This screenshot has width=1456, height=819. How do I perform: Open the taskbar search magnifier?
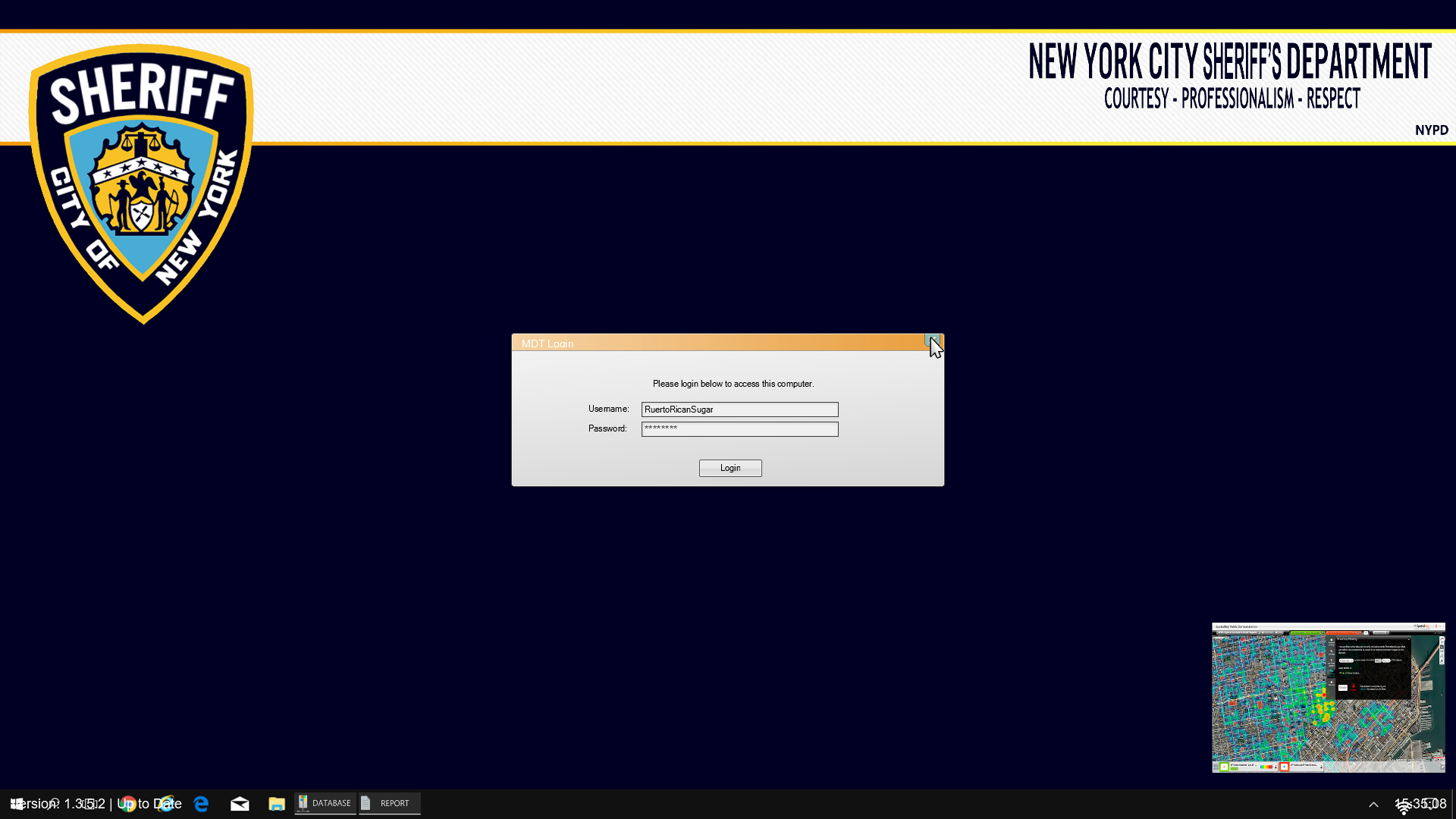point(55,804)
